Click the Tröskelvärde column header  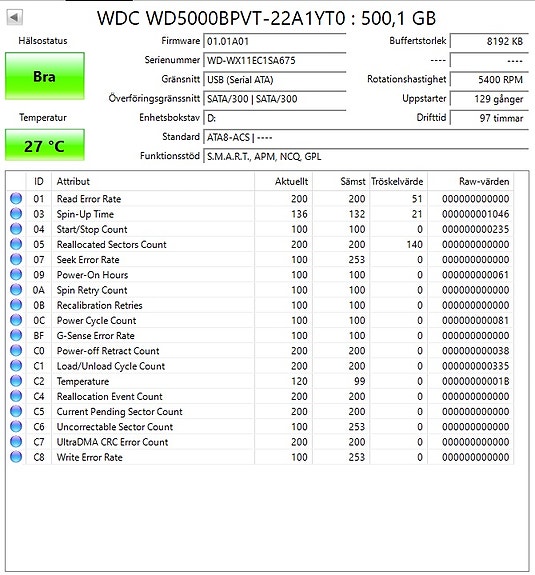[398, 181]
